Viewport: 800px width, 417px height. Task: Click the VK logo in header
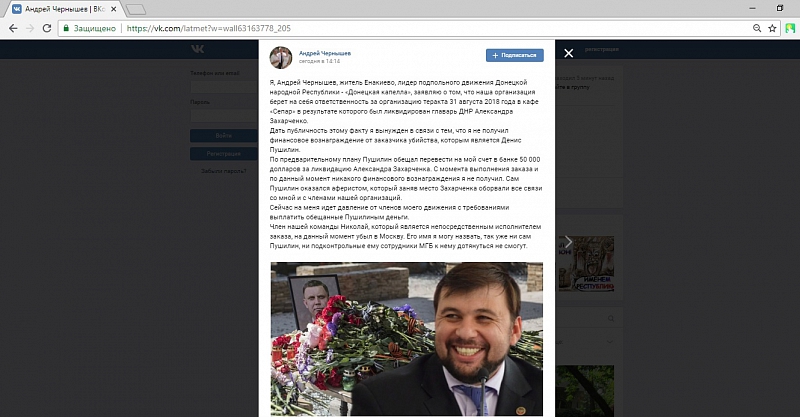coord(197,49)
